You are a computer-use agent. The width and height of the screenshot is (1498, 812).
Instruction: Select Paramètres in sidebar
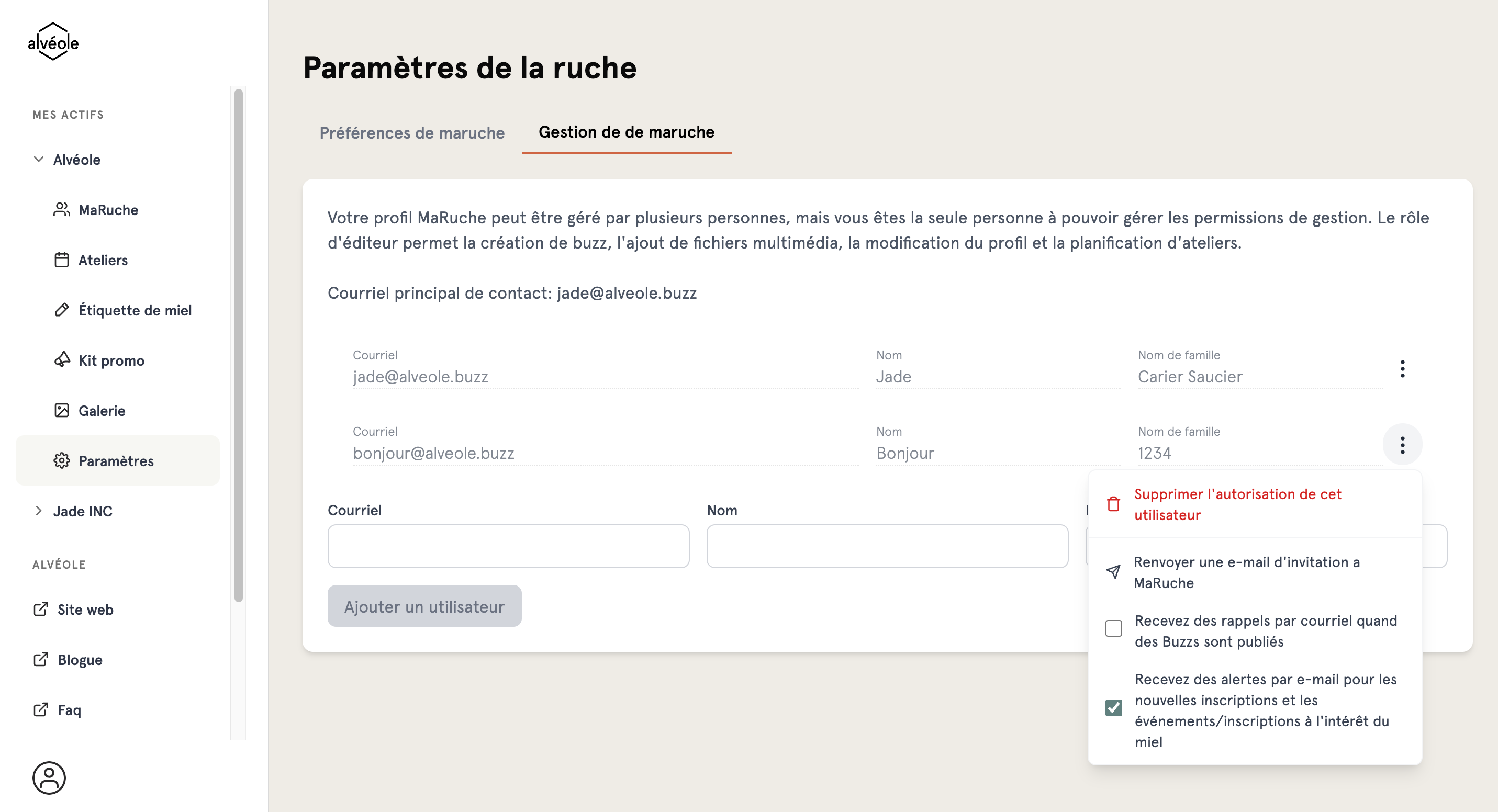pos(117,460)
